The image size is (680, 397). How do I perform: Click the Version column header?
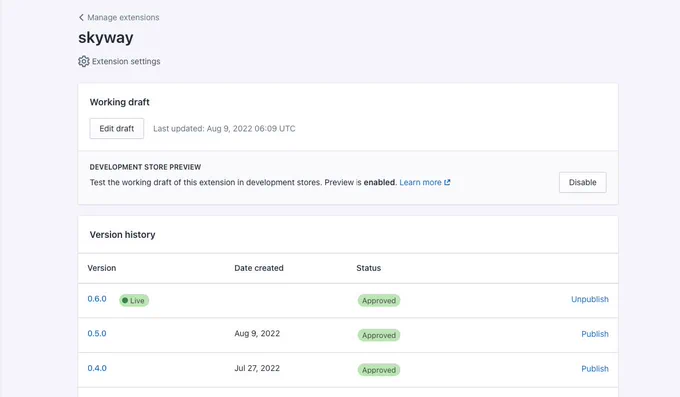click(x=102, y=268)
